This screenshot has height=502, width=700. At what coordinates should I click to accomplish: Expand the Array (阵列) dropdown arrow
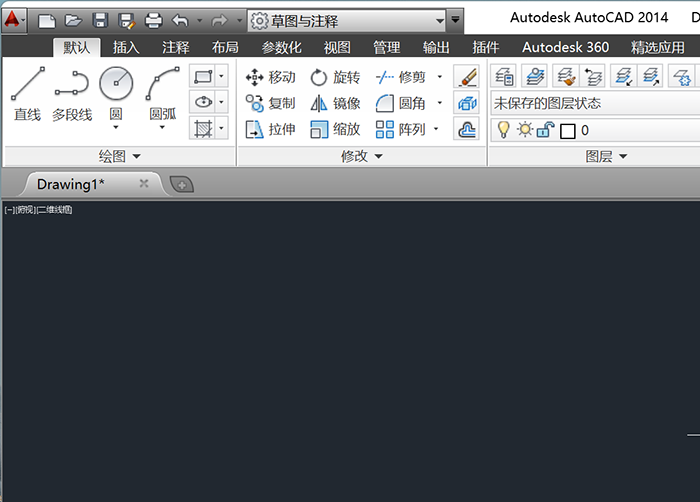pos(436,130)
